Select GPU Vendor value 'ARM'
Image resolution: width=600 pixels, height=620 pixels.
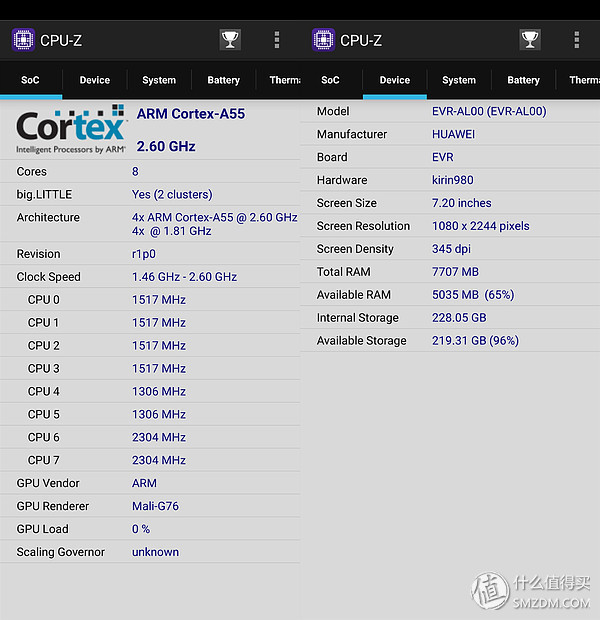click(x=144, y=483)
